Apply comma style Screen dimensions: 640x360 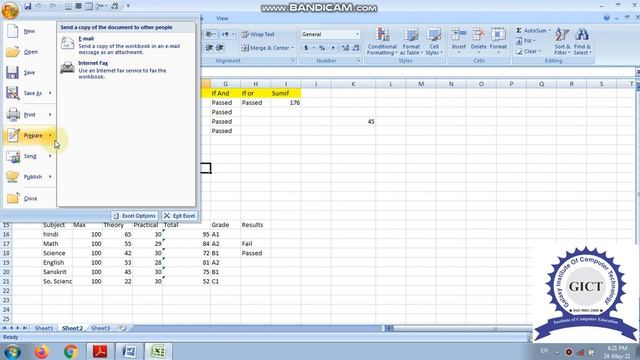333,48
